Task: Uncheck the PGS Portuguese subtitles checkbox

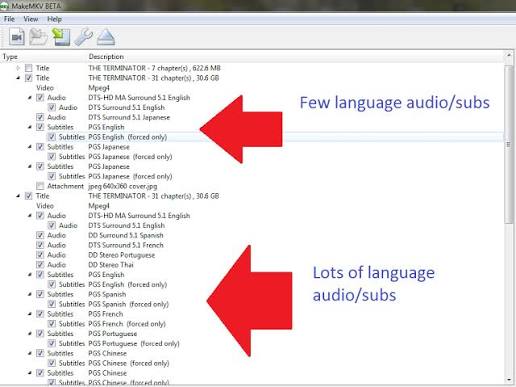Action: pos(40,334)
